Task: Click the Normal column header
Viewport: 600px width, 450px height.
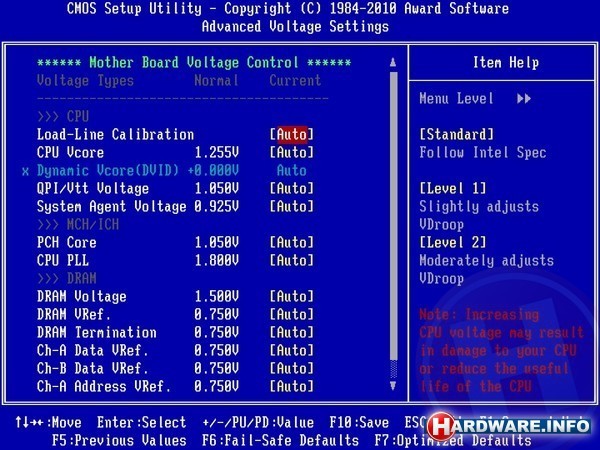Action: [x=217, y=80]
